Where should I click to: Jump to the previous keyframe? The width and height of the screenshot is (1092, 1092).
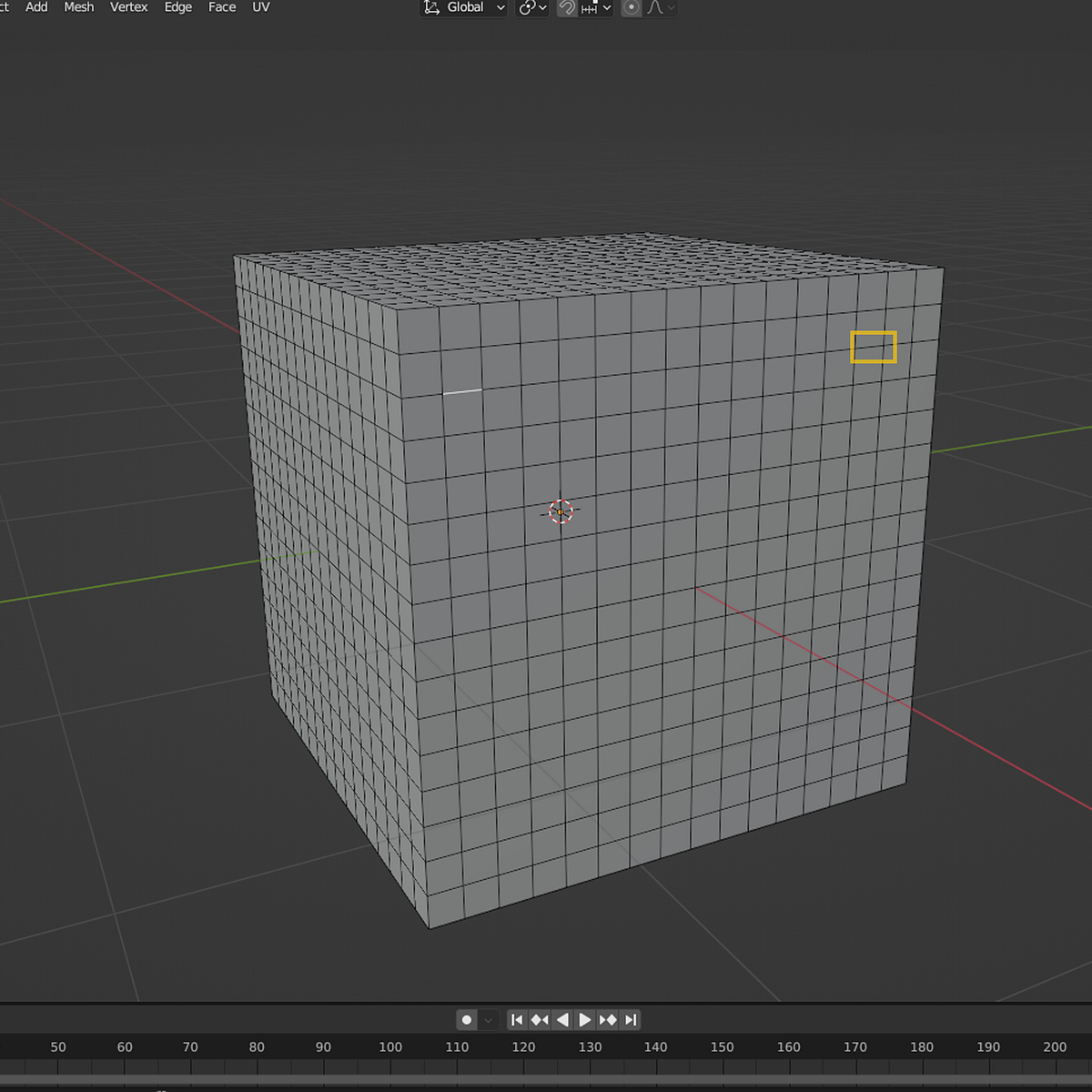coord(540,1019)
